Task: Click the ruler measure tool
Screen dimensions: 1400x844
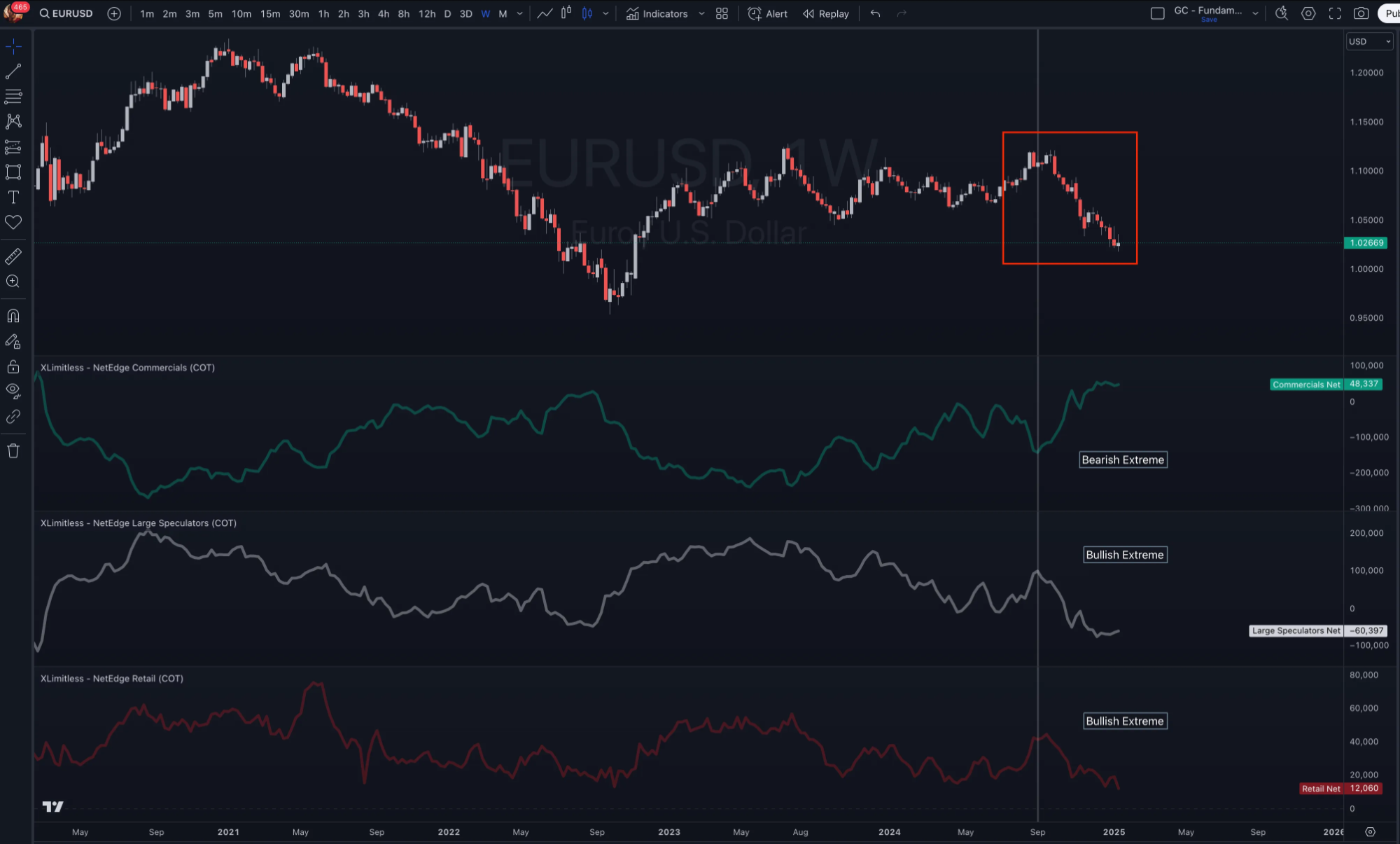Action: pyautogui.click(x=13, y=256)
